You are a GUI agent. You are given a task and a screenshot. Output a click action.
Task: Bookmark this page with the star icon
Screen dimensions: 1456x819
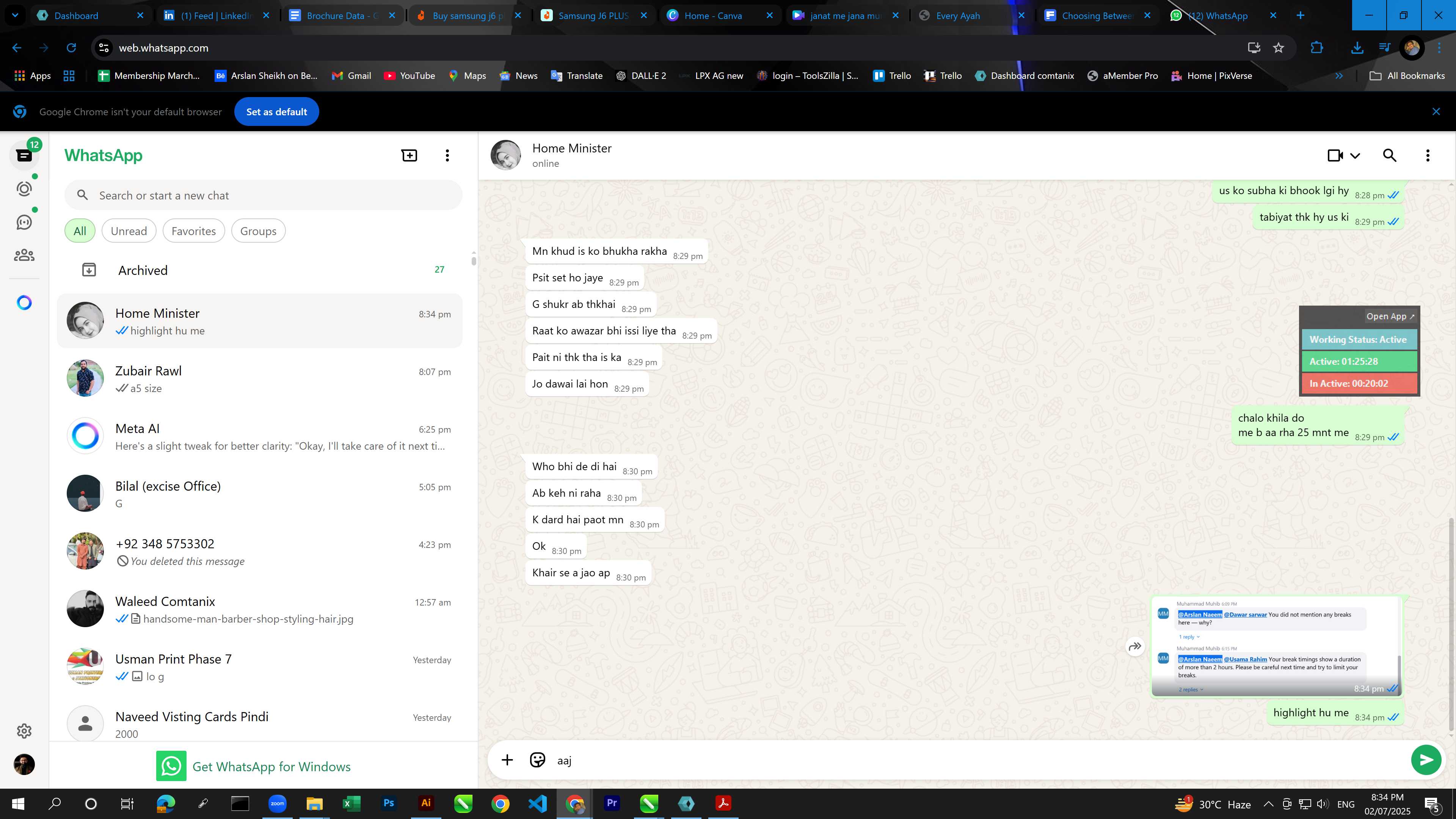pyautogui.click(x=1279, y=48)
